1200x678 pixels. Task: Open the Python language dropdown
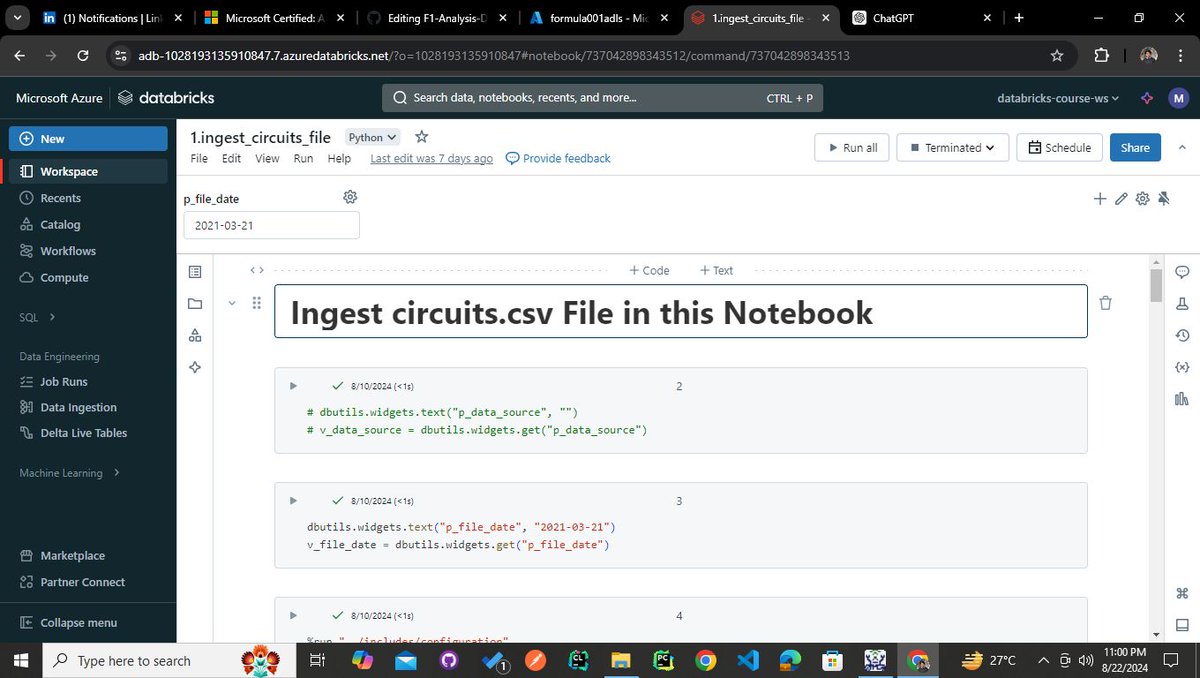click(x=372, y=138)
